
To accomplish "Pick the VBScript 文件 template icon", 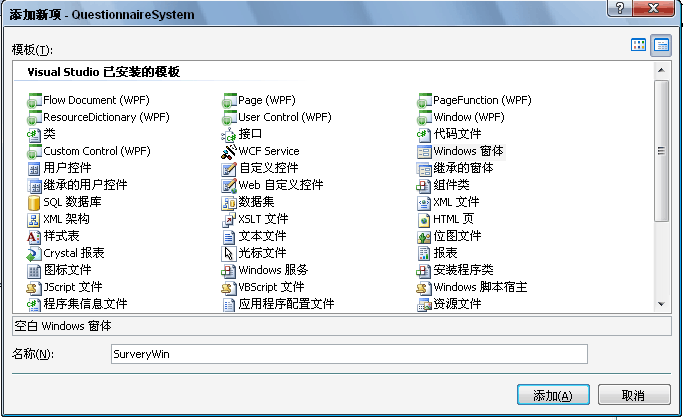I will tap(229, 288).
